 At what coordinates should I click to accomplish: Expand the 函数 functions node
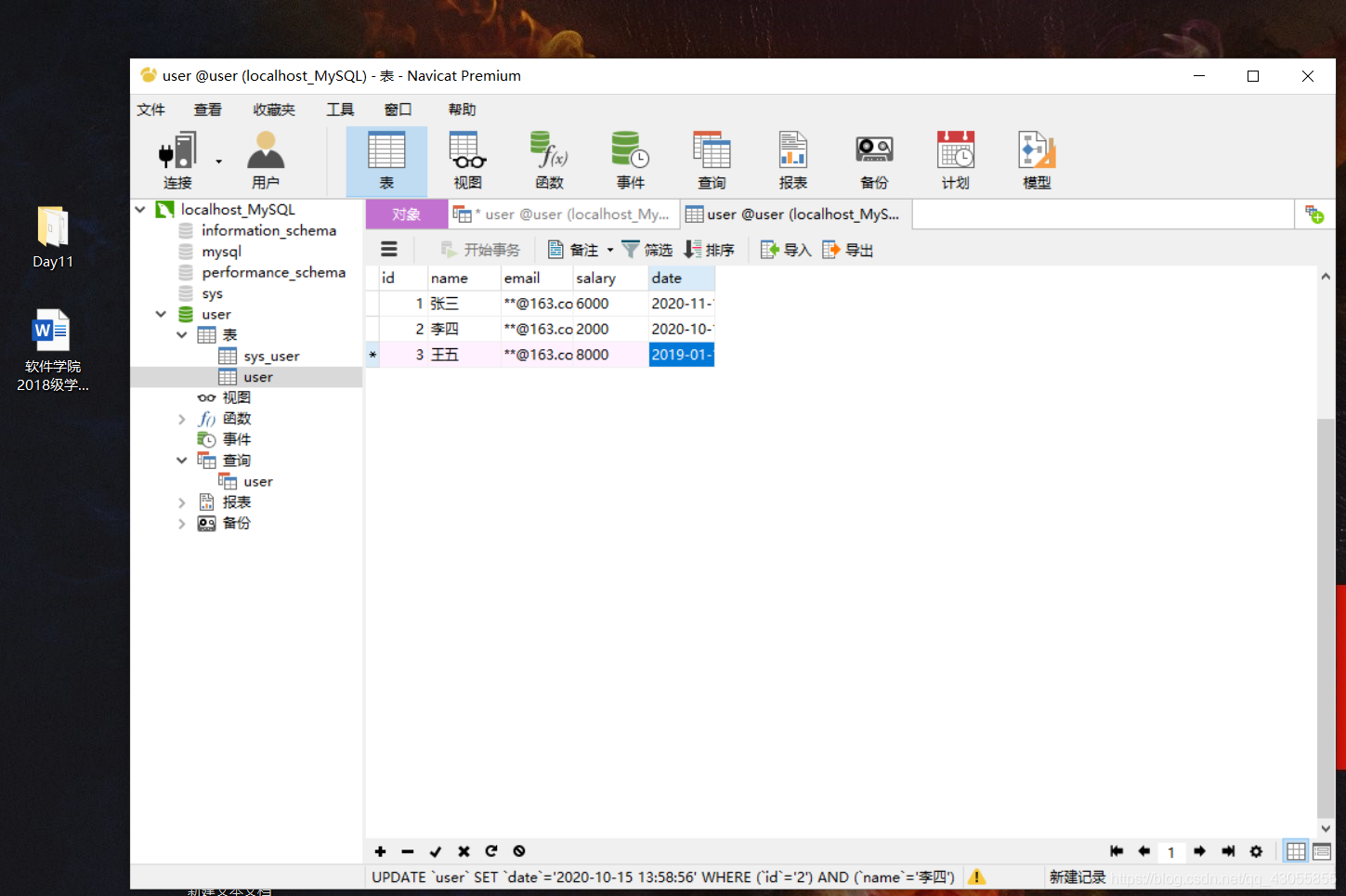(182, 419)
